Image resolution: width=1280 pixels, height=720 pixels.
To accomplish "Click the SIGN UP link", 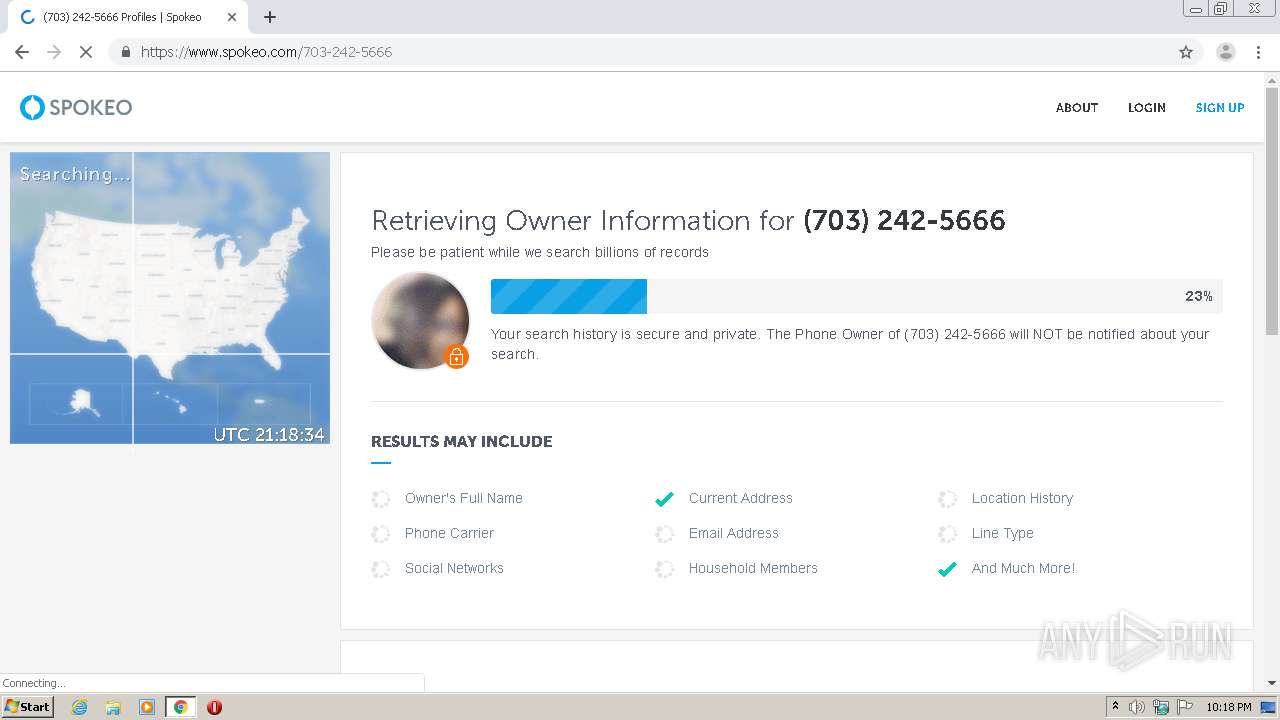I will (1220, 108).
